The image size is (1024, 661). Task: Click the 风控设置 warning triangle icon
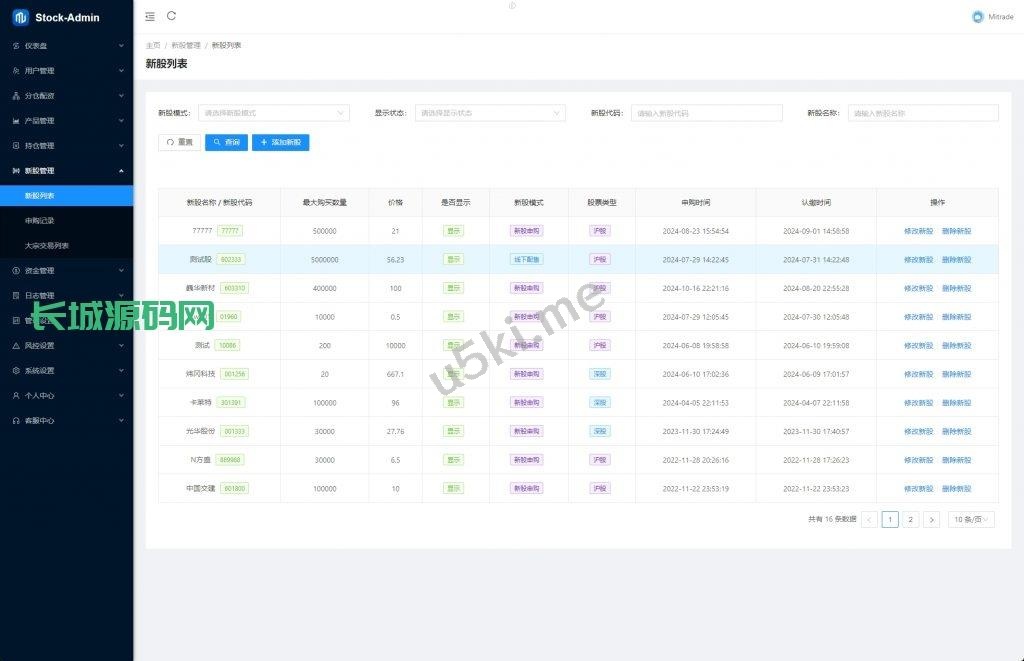[16, 346]
